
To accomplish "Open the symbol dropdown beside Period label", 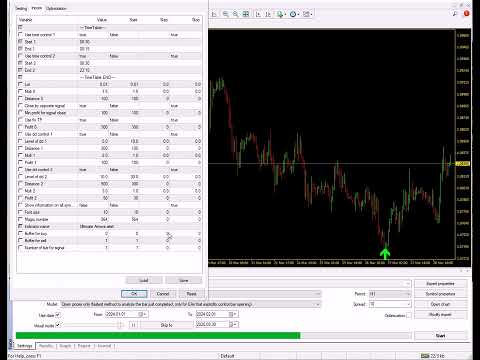I will [318, 294].
